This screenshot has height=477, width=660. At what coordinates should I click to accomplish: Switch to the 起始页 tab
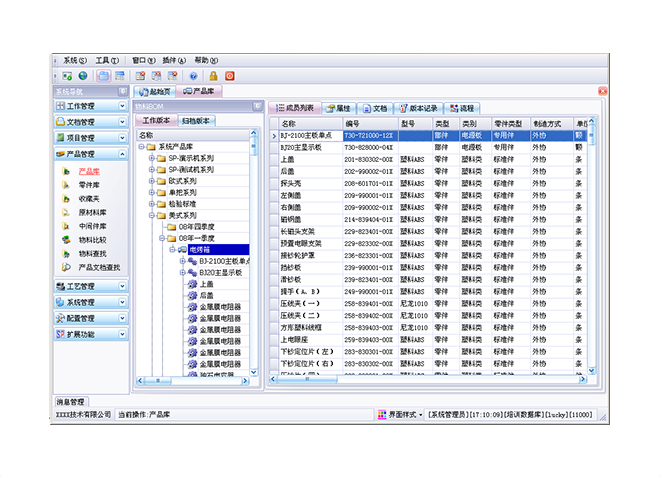point(153,91)
